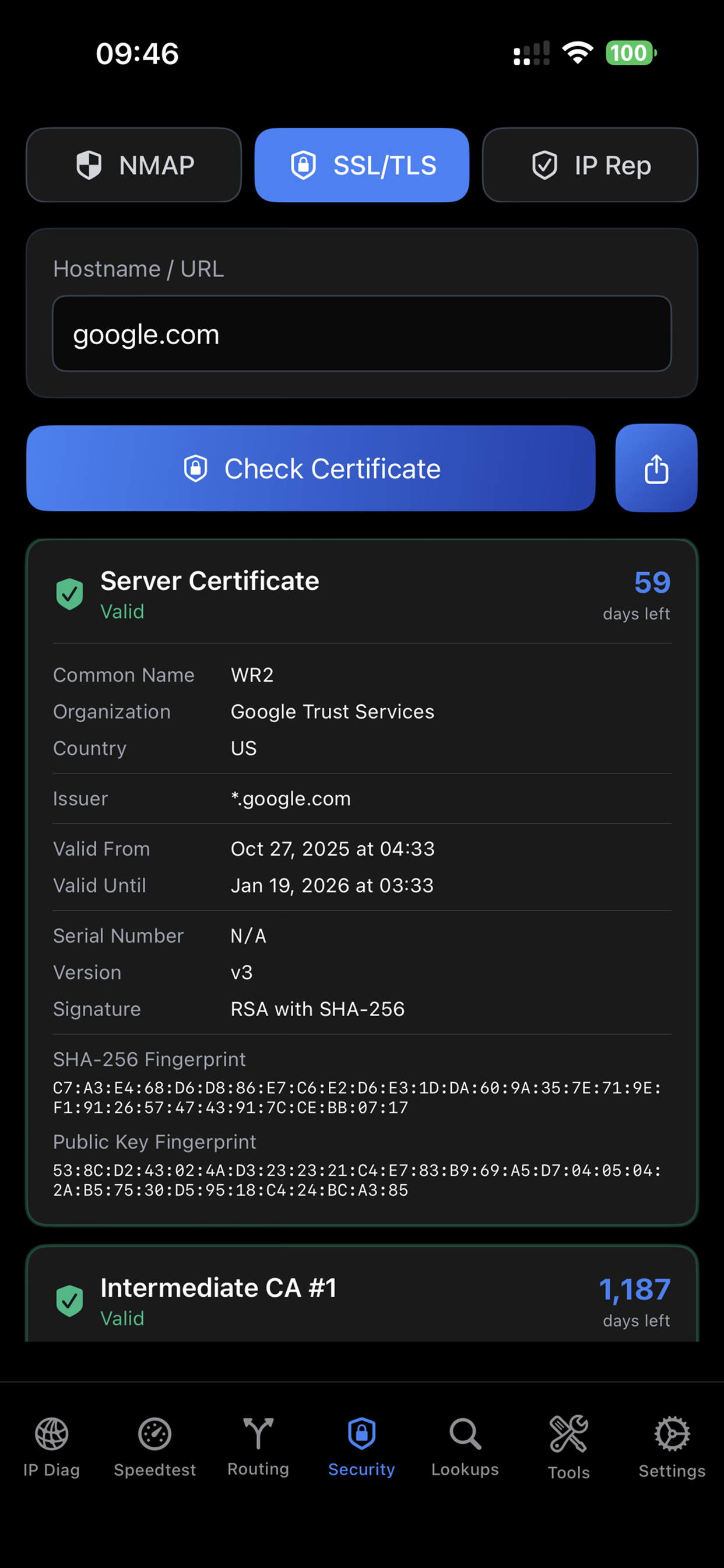Tap the Country value 'US'
This screenshot has height=1568, width=724.
coord(244,748)
